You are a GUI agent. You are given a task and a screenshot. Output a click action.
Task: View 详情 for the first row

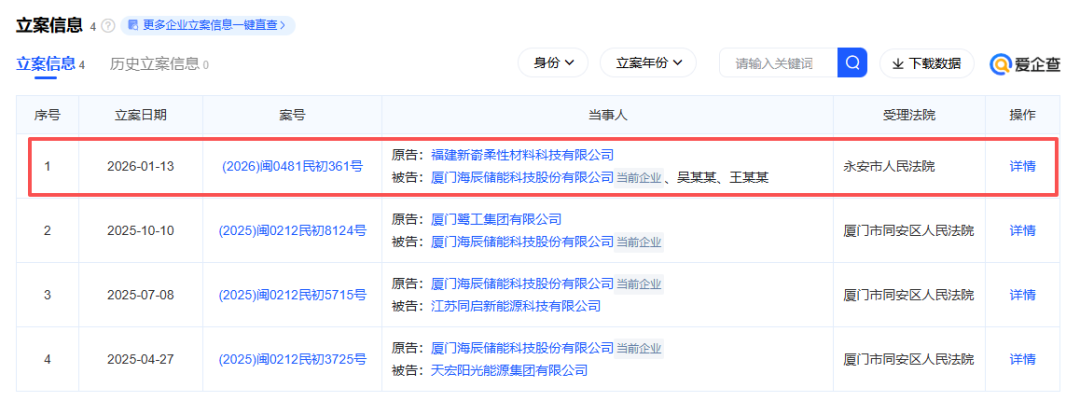1022,166
